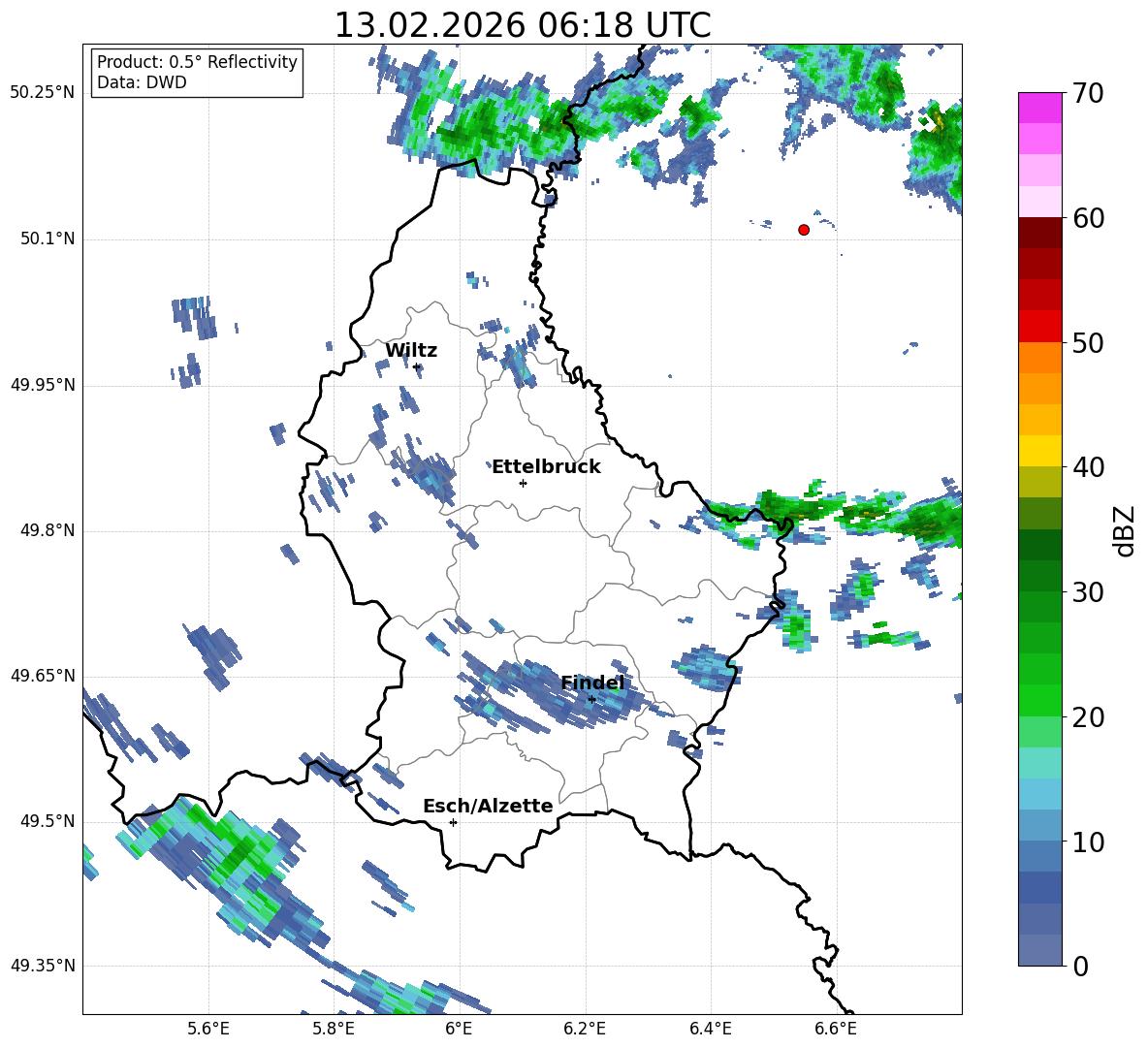Click the 20 colorbar tick label

click(x=1088, y=717)
